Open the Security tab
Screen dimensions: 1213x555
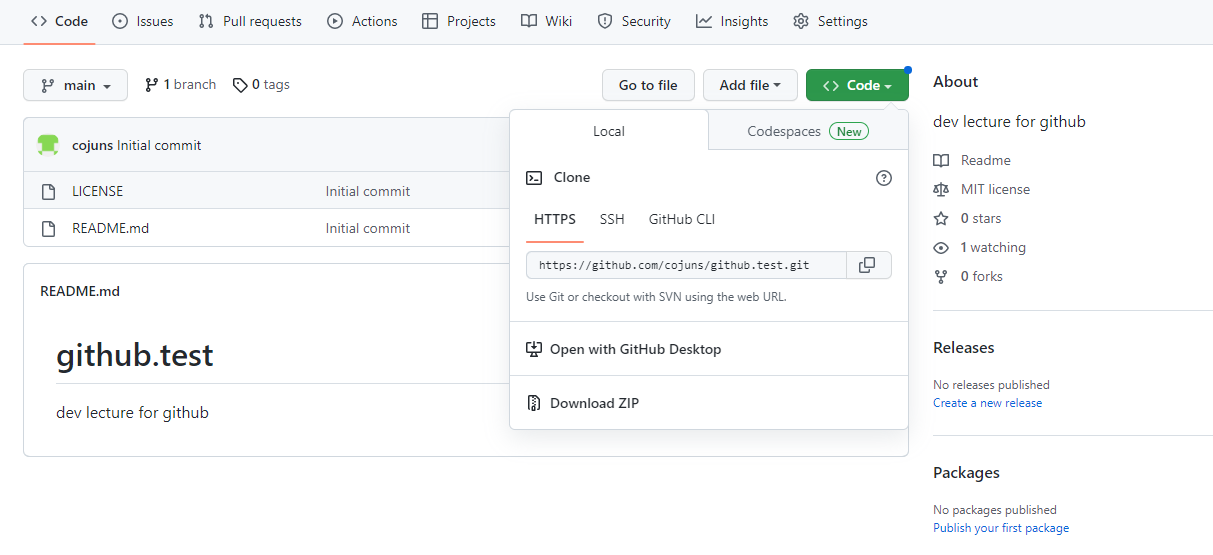634,21
